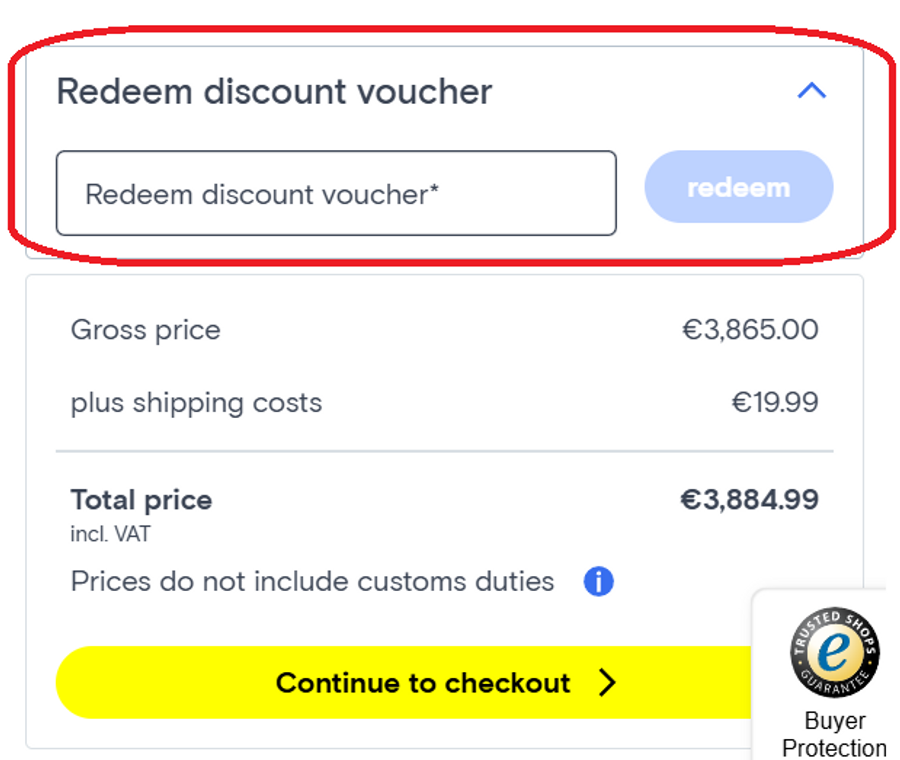This screenshot has height=760, width=900.
Task: Click the total amount €3,884.99
Action: tap(749, 500)
